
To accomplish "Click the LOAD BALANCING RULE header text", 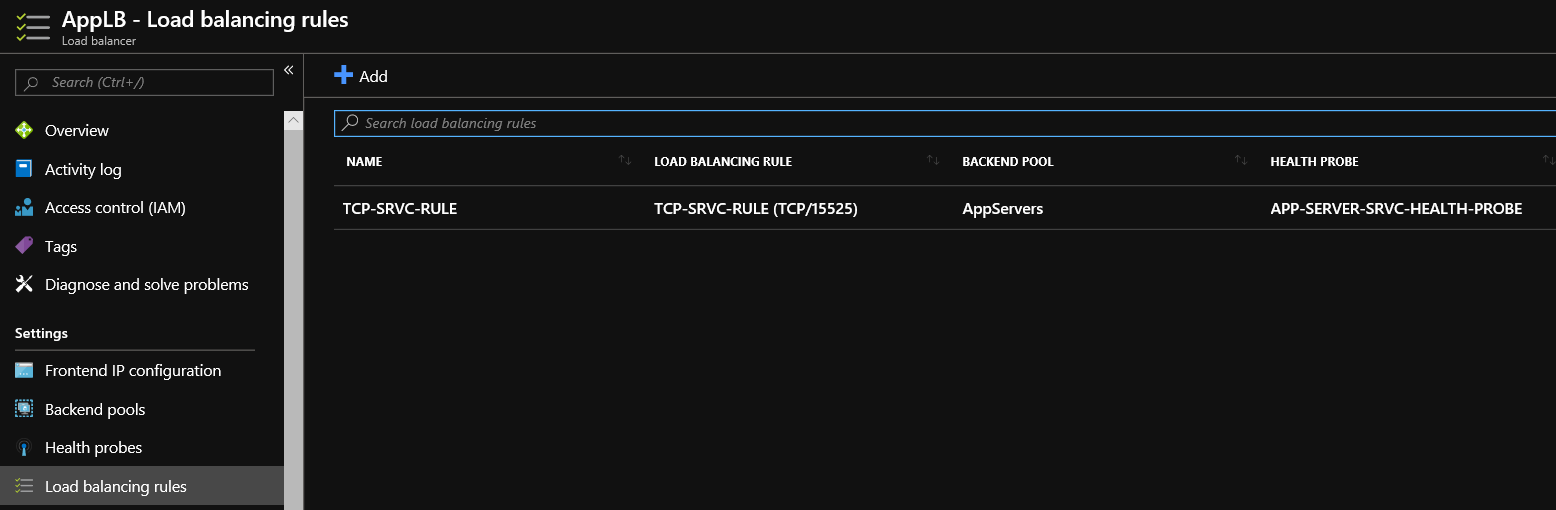I will point(723,161).
